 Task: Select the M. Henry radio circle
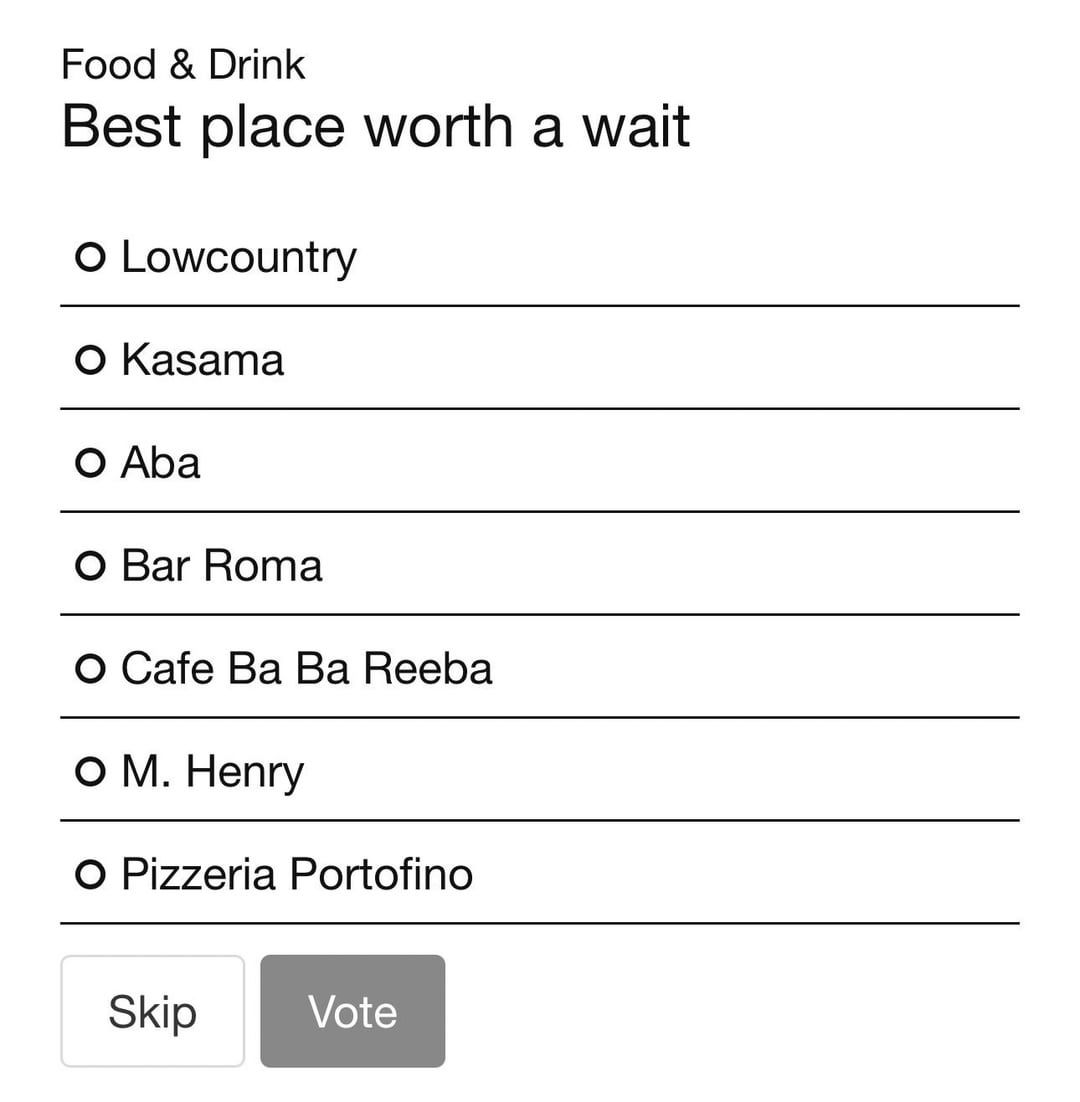tap(90, 772)
